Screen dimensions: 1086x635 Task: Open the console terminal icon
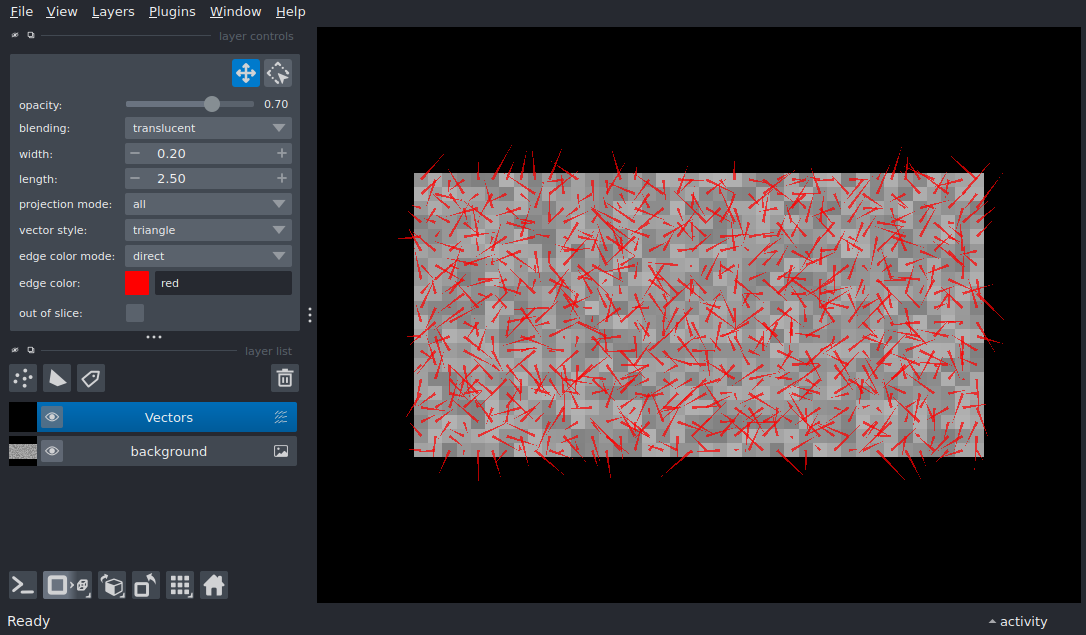[23, 585]
